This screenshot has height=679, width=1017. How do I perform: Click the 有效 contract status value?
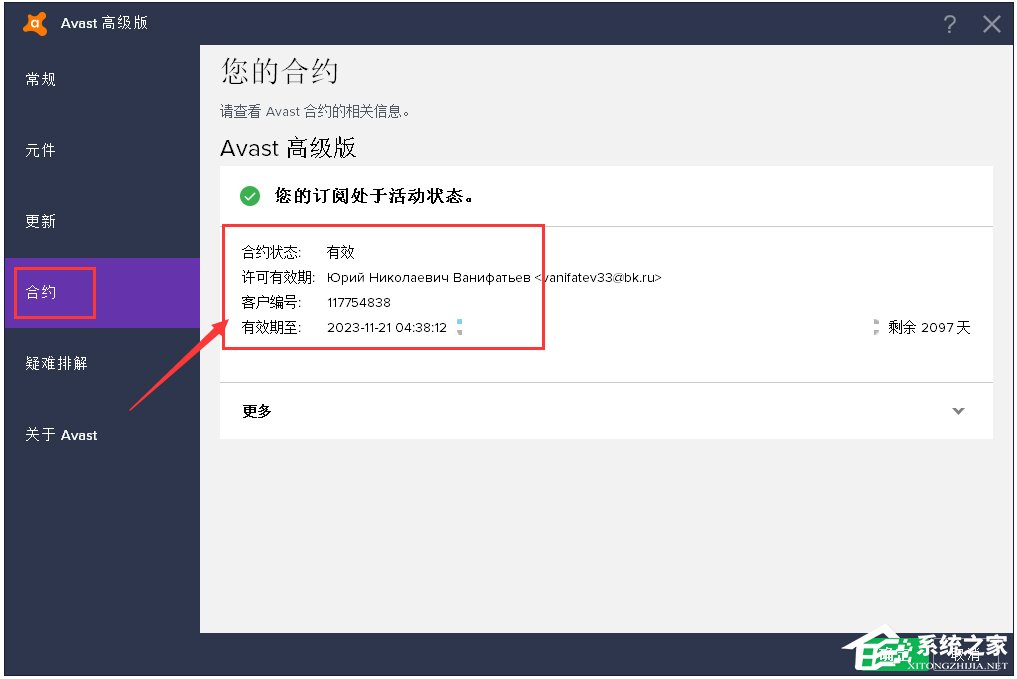pyautogui.click(x=341, y=252)
